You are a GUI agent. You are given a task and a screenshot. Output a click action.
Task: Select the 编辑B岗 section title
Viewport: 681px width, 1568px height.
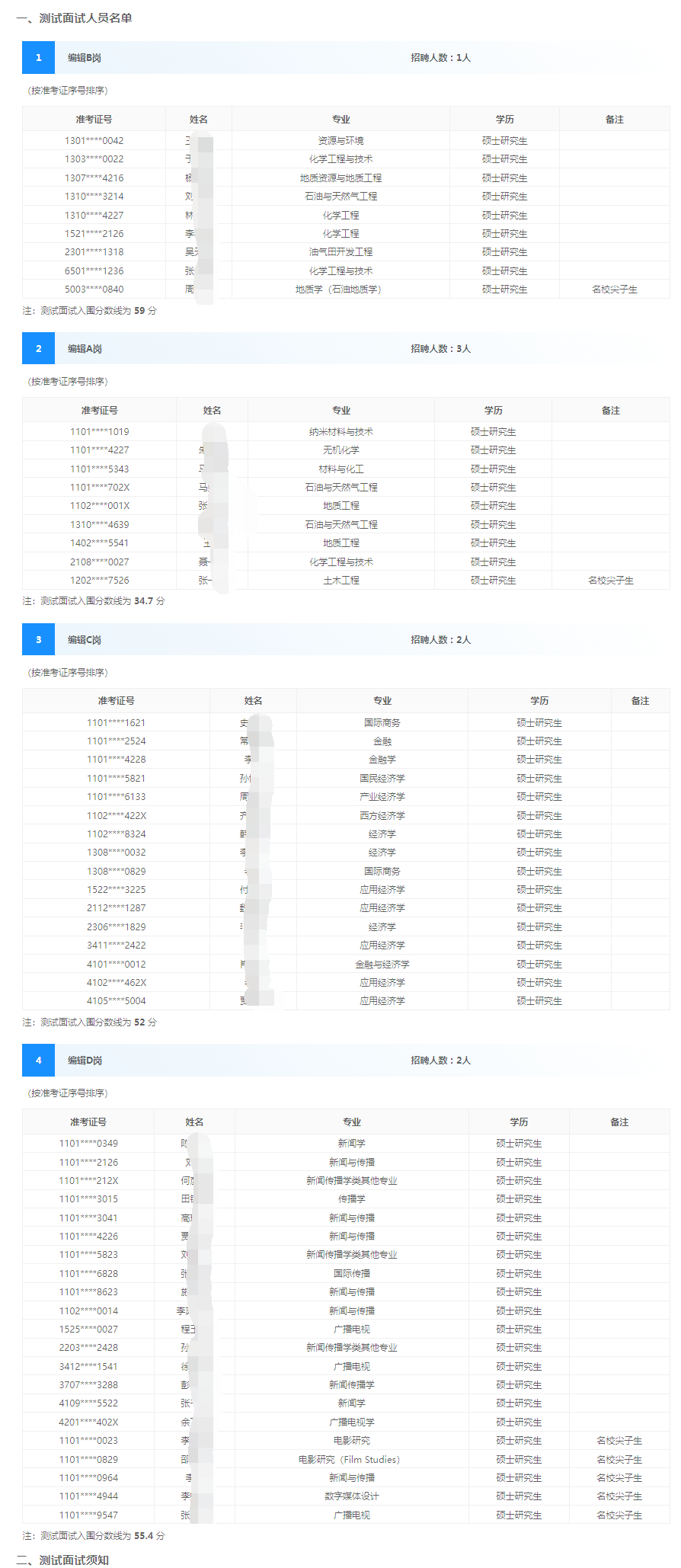coord(85,58)
